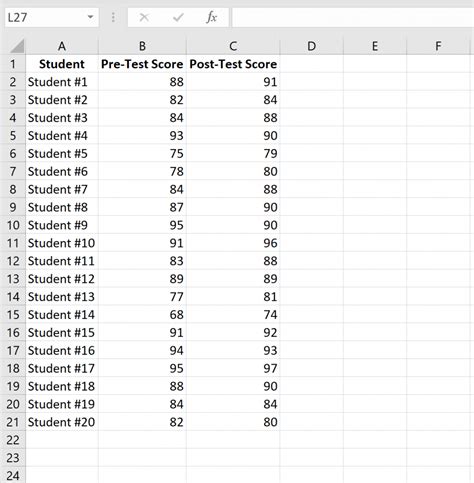Screen dimensions: 474x483
Task: Select the 'Student #6' cell
Action: (62, 171)
